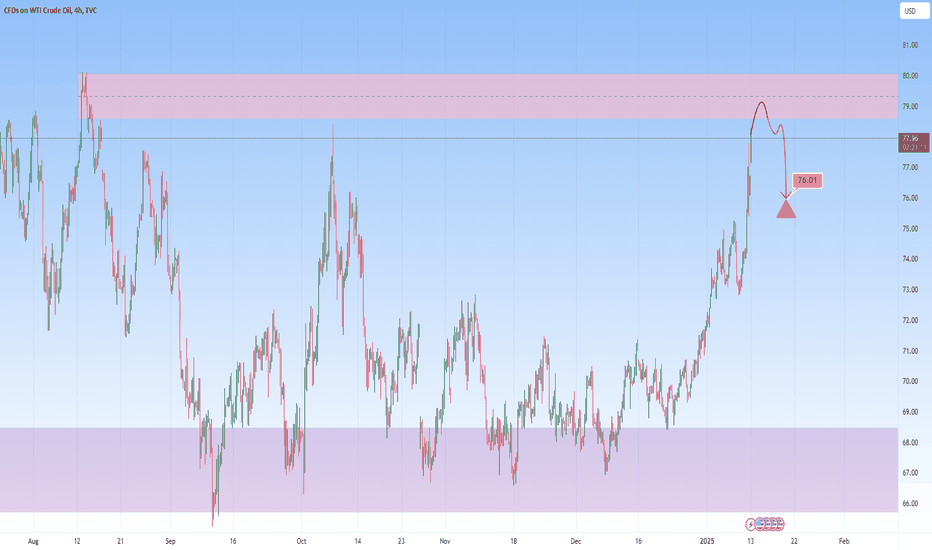This screenshot has width=932, height=550.
Task: Click the 18 date label on time axis
Action: [x=514, y=541]
